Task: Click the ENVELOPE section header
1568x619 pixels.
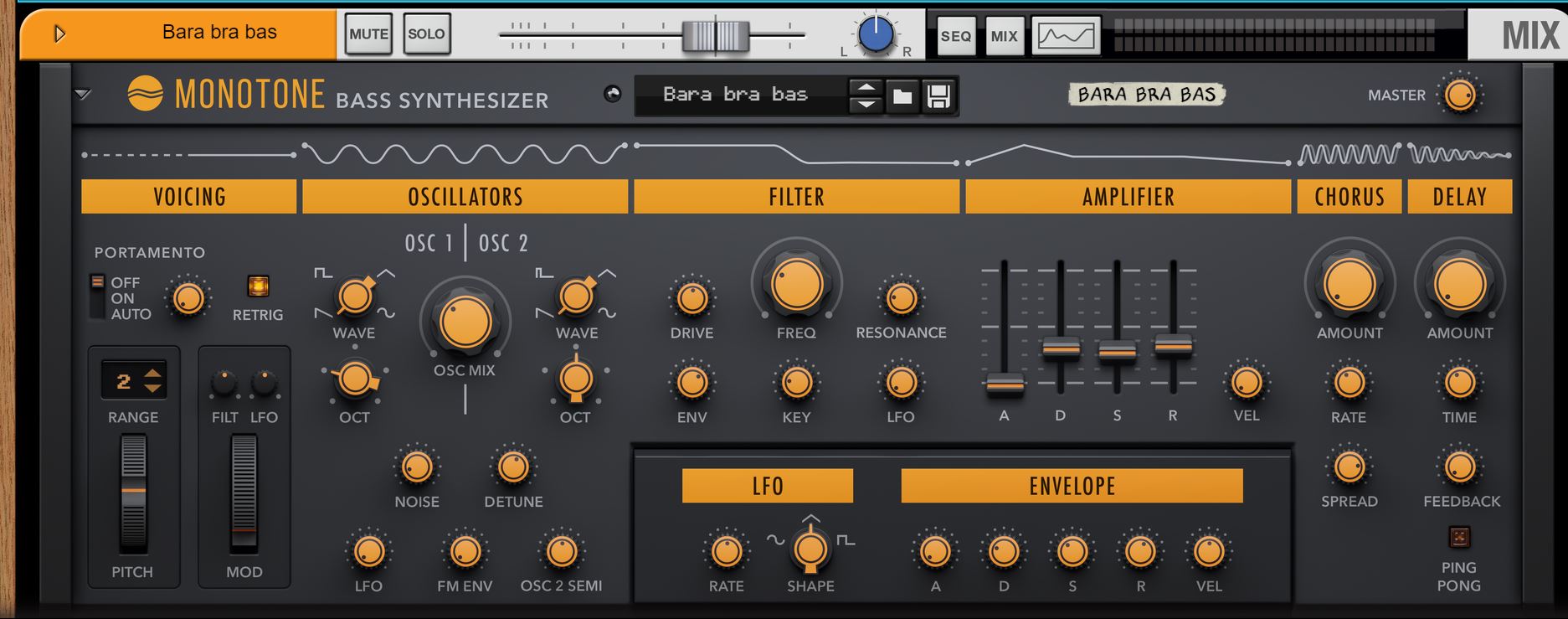Action: [x=1072, y=486]
